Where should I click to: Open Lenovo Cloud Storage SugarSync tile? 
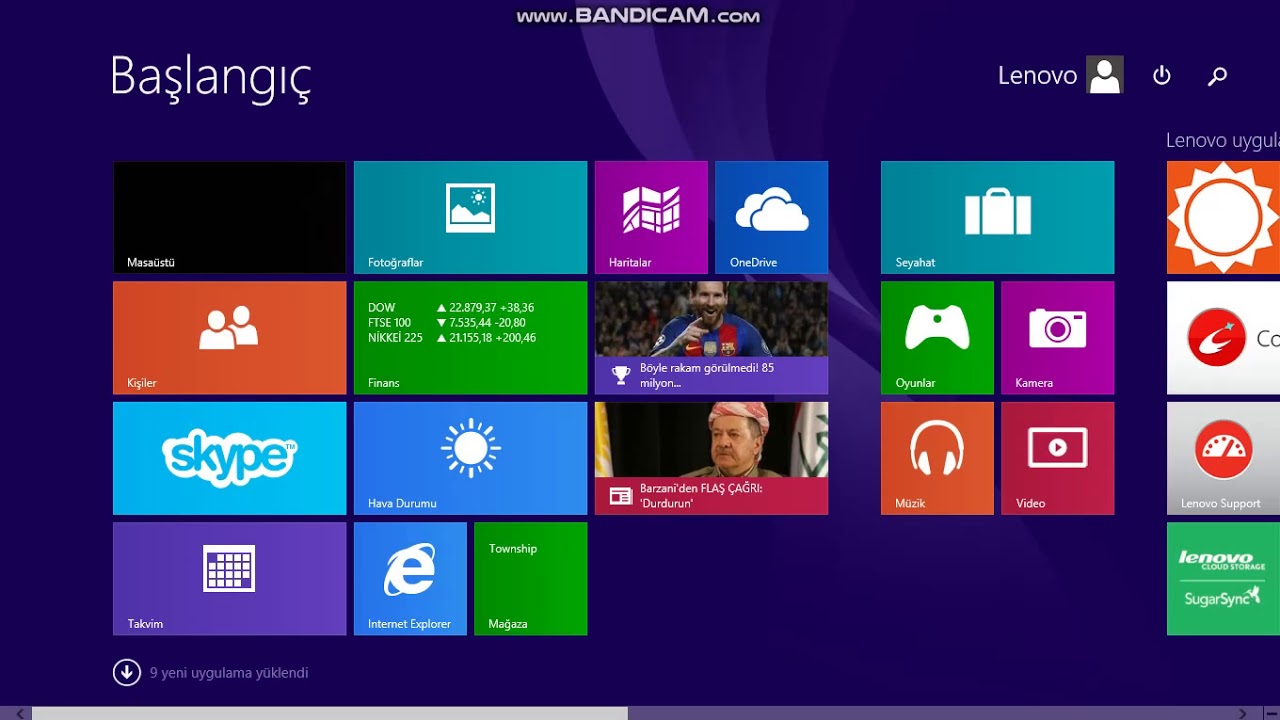coord(1223,578)
